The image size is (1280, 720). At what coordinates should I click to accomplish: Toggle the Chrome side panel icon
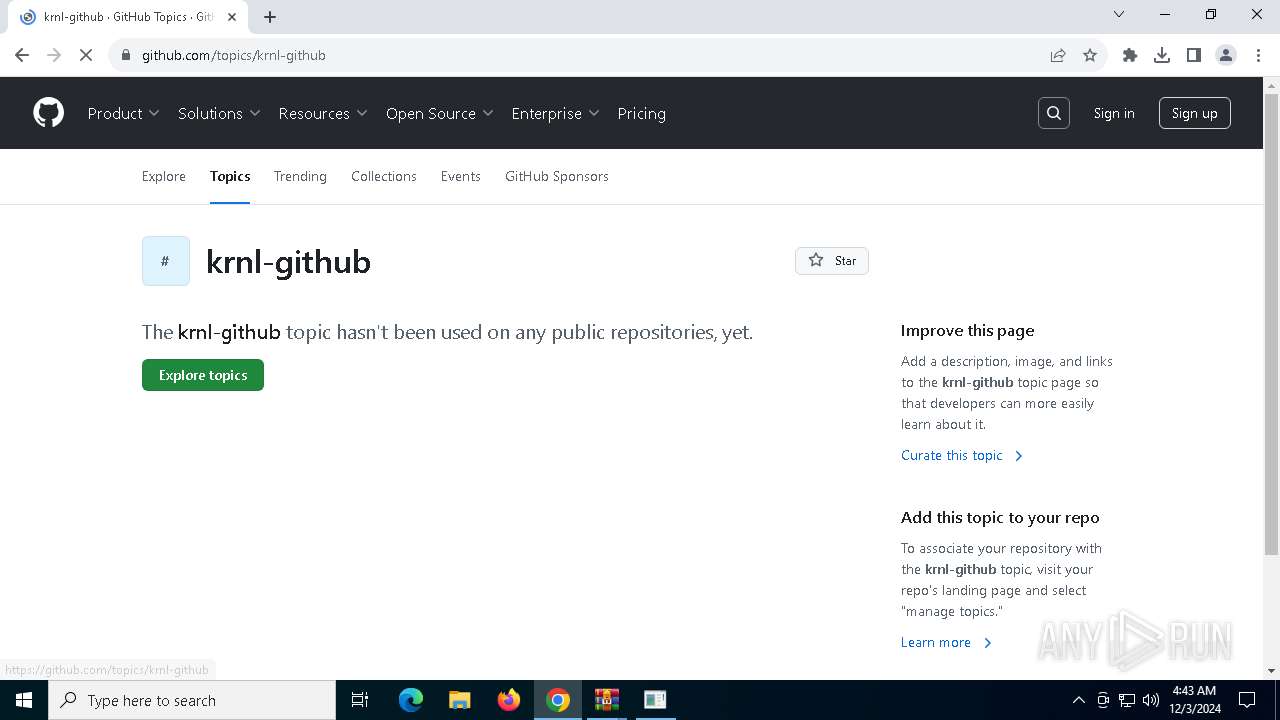pyautogui.click(x=1194, y=55)
